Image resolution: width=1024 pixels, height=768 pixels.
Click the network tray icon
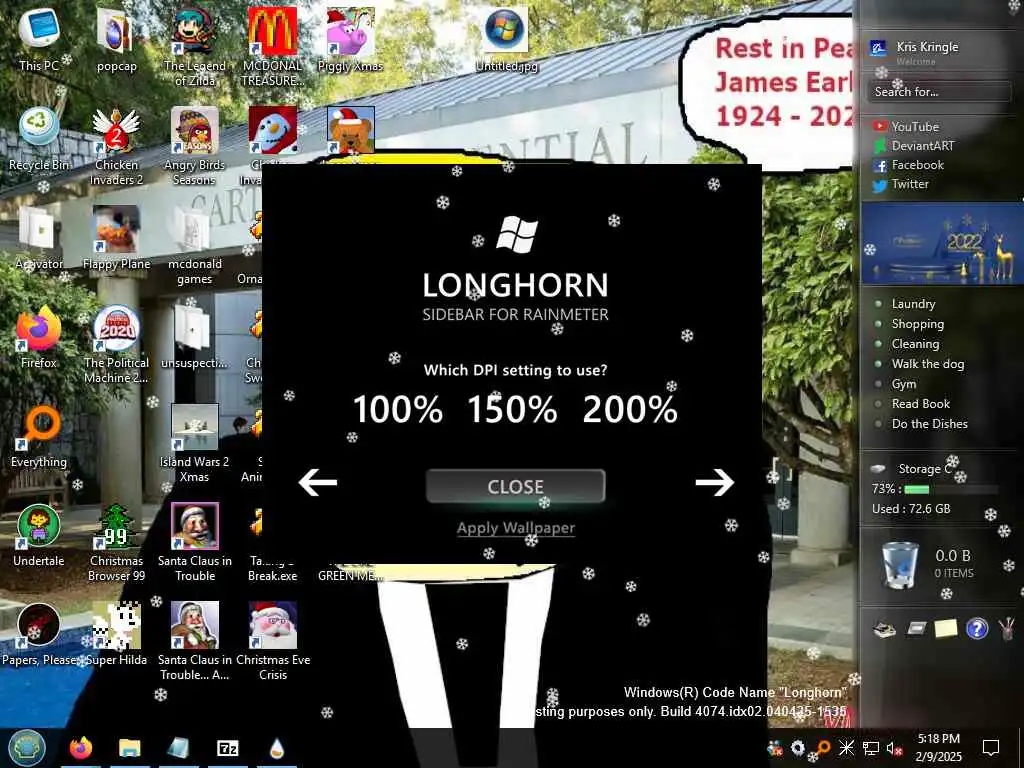871,748
